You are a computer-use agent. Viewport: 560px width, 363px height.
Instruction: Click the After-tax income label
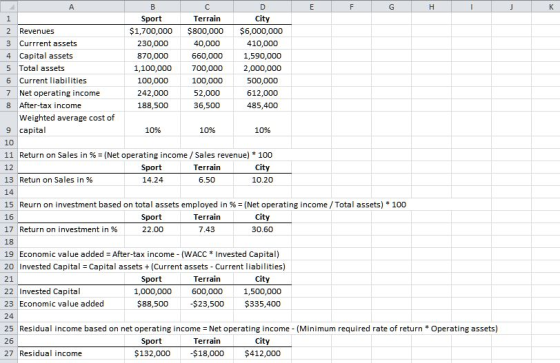click(50, 105)
